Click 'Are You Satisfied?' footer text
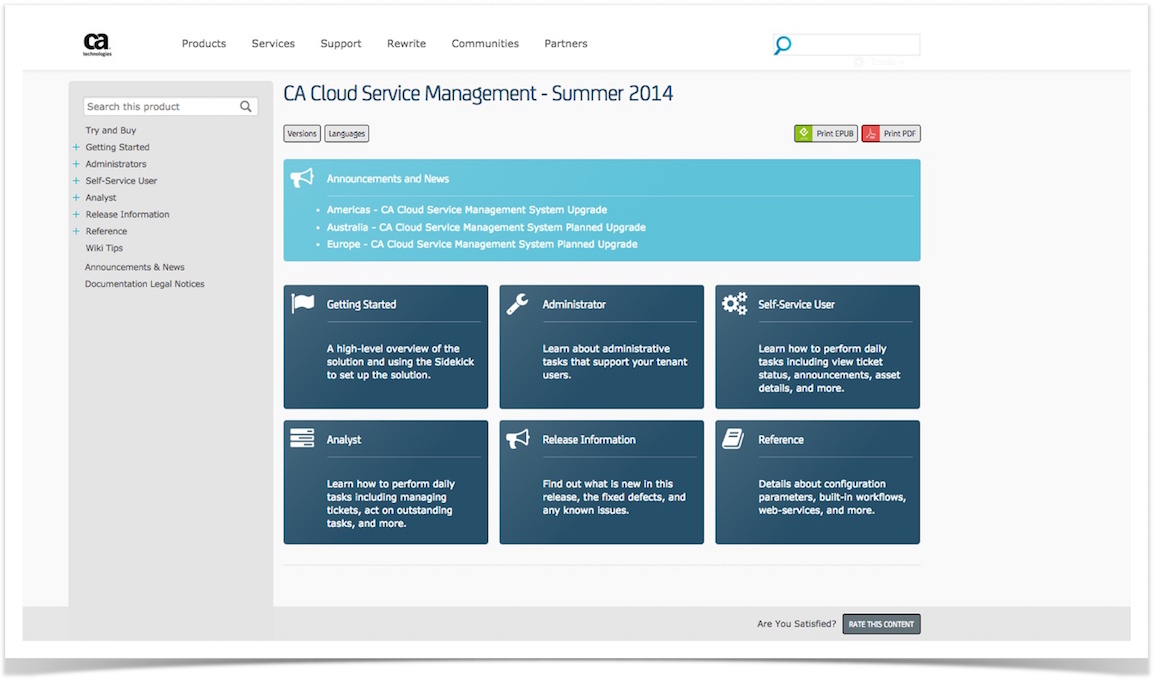This screenshot has height=683, width=1160. pyautogui.click(x=796, y=624)
